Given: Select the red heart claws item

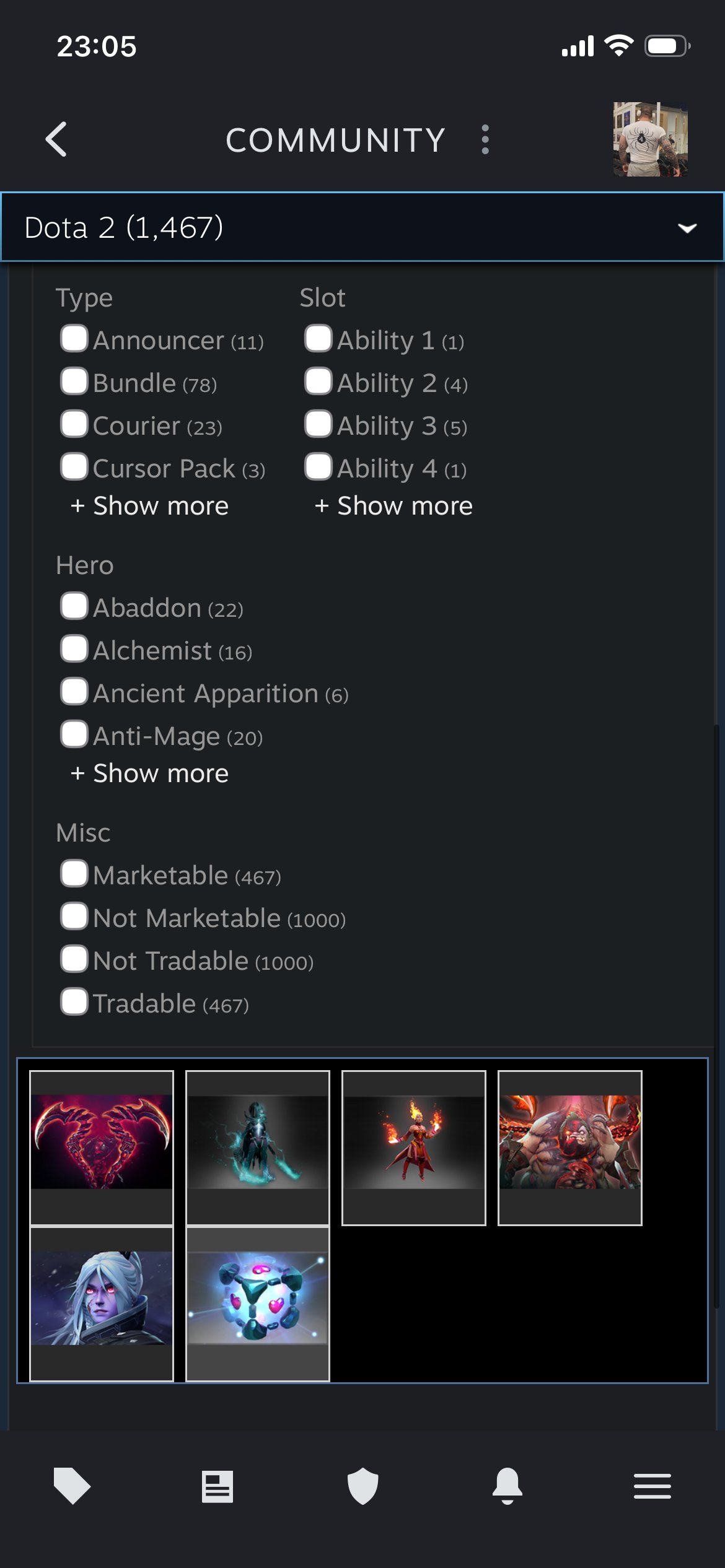Looking at the screenshot, I should 102,1148.
